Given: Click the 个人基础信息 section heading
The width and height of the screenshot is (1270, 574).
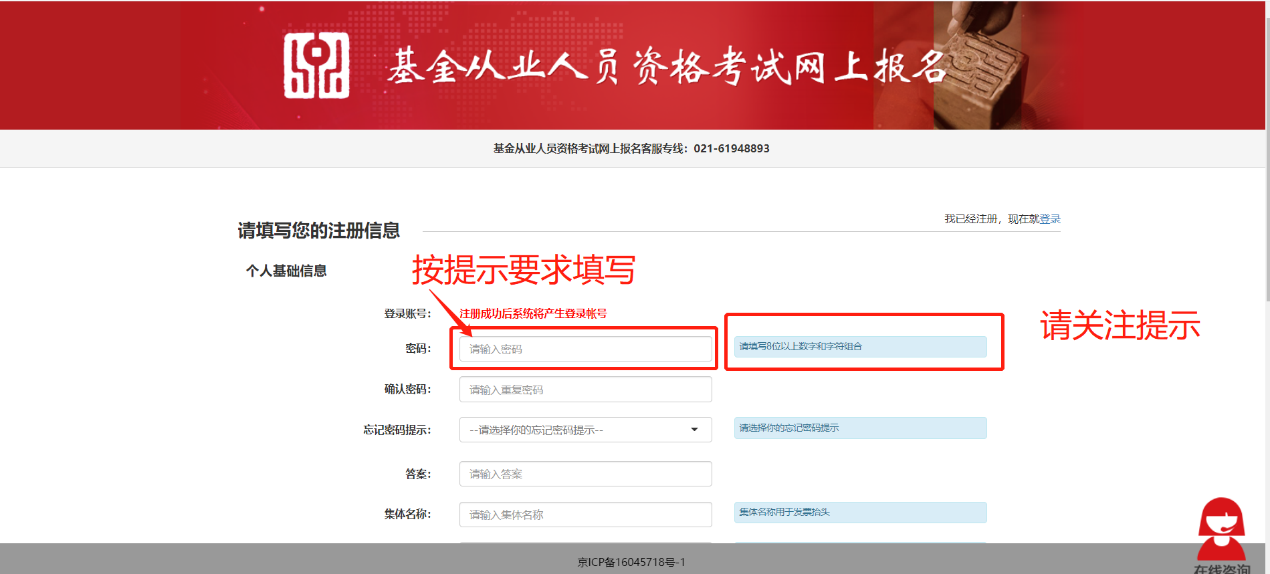Looking at the screenshot, I should click(286, 271).
